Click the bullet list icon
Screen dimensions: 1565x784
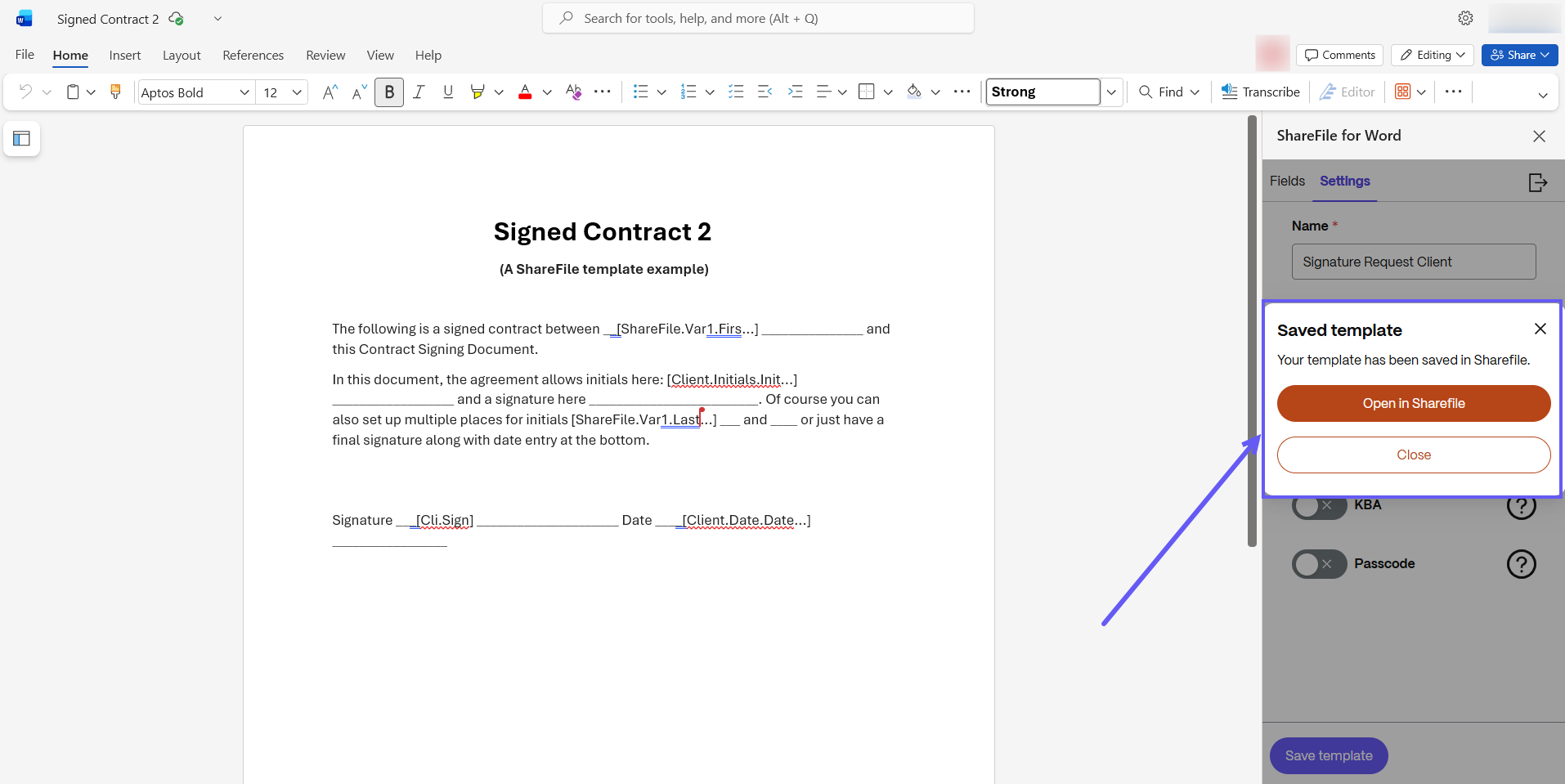pos(641,92)
